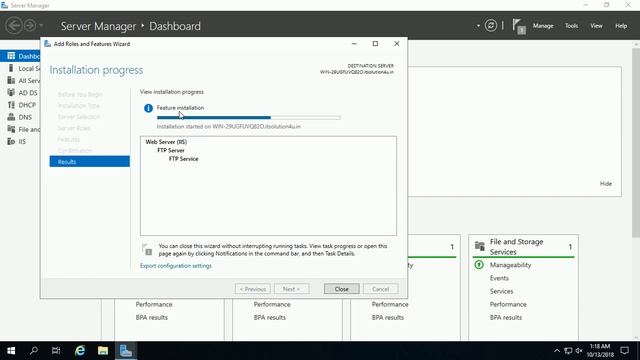The width and height of the screenshot is (640, 360).
Task: Click the forward navigation arrow in Server Manager
Action: pos(30,26)
